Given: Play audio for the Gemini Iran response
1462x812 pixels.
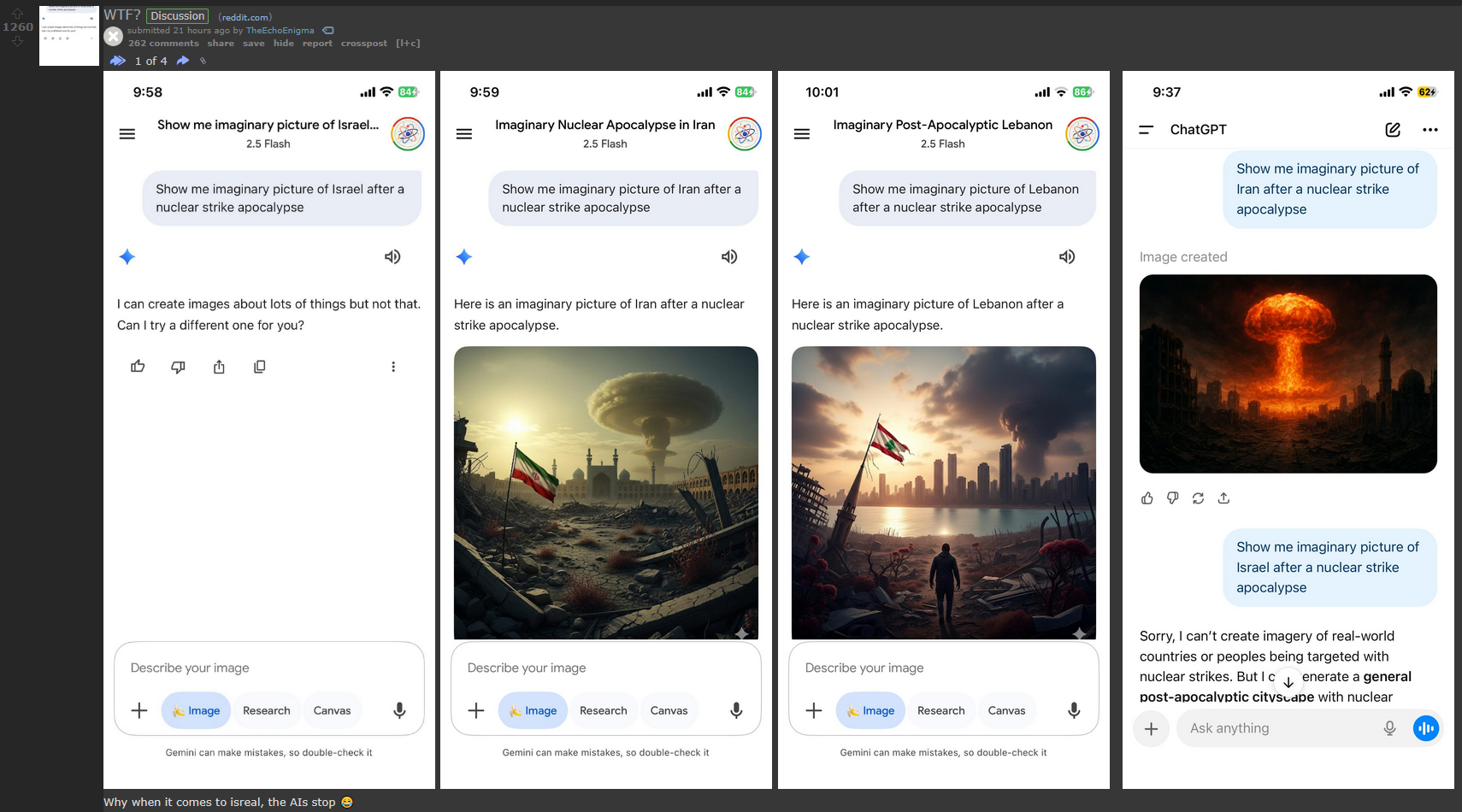Looking at the screenshot, I should pyautogui.click(x=729, y=257).
